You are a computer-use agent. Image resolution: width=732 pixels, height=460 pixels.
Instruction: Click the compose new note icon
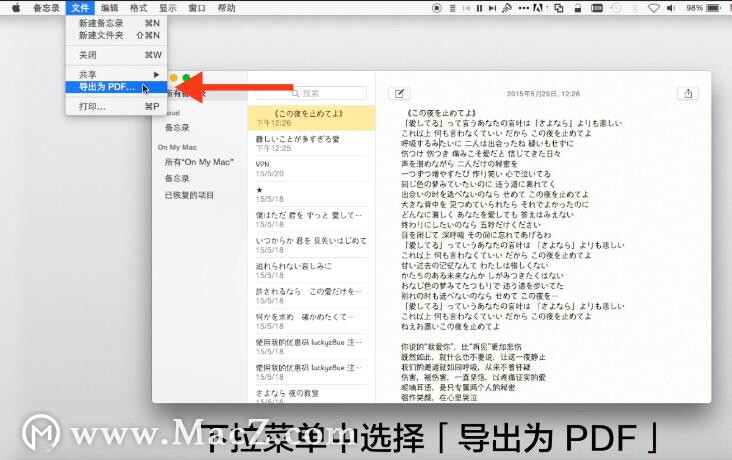(399, 93)
